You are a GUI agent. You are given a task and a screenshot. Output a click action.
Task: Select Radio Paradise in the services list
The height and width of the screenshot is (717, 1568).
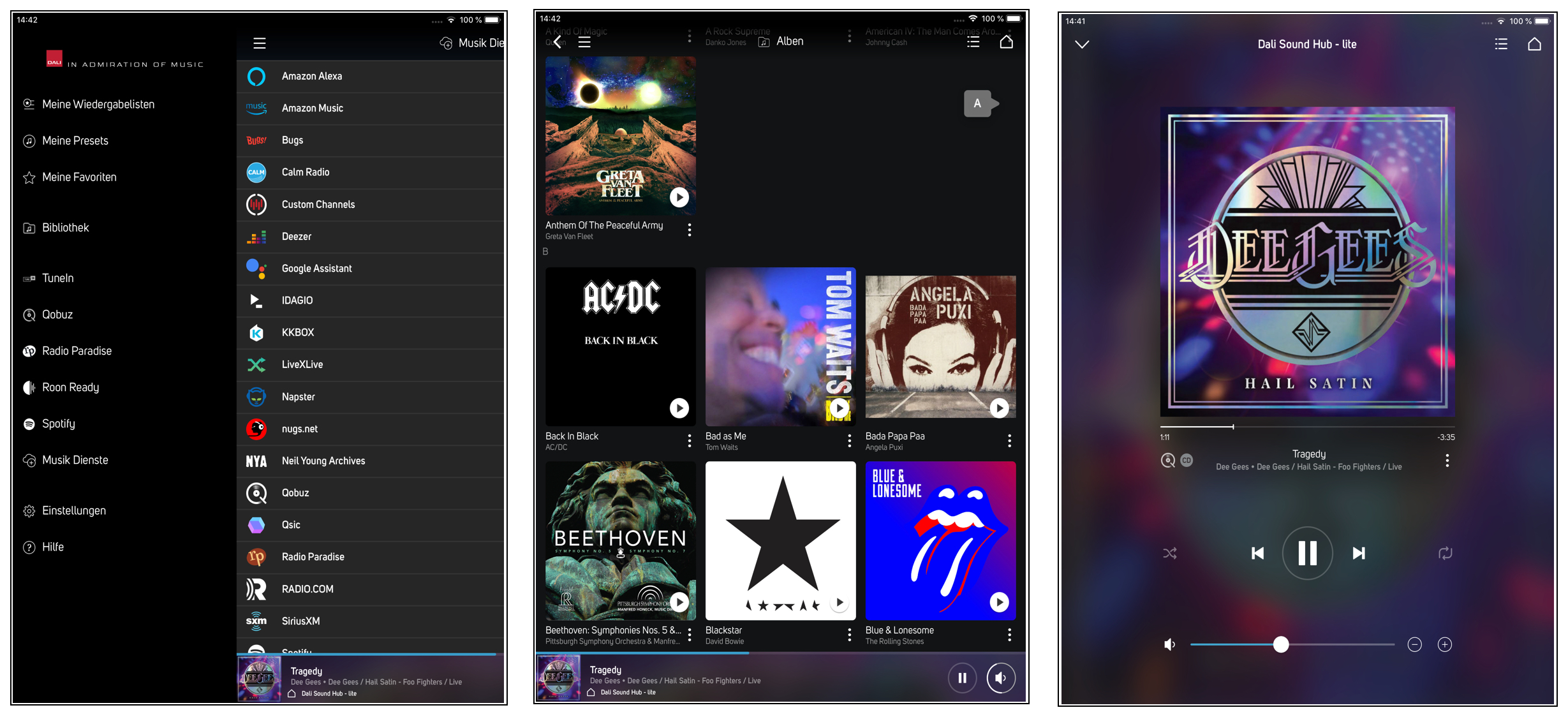point(370,557)
